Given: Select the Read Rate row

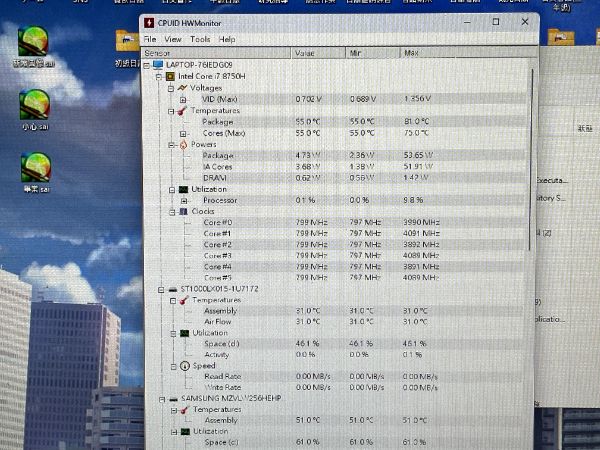Looking at the screenshot, I should [x=364, y=377].
